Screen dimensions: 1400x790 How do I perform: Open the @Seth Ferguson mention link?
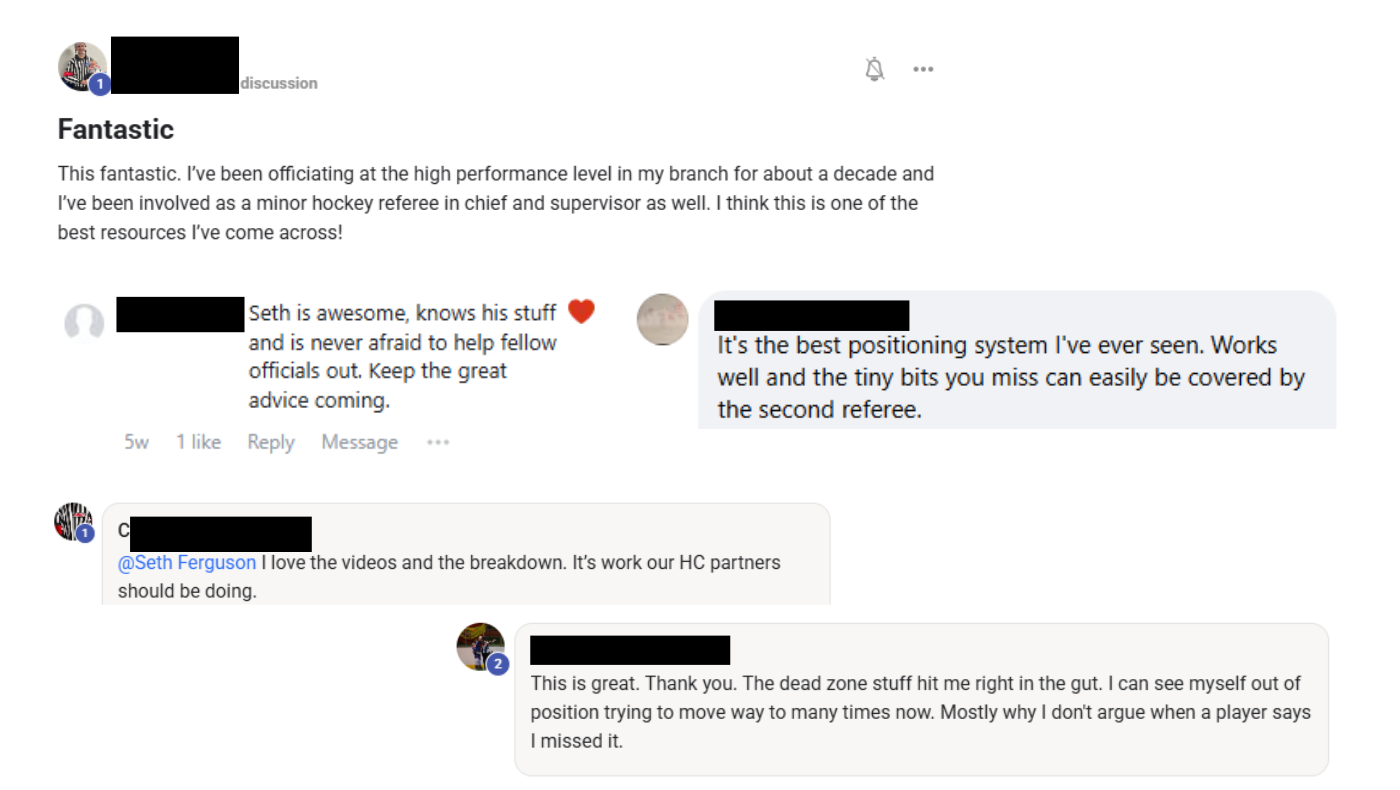(187, 563)
